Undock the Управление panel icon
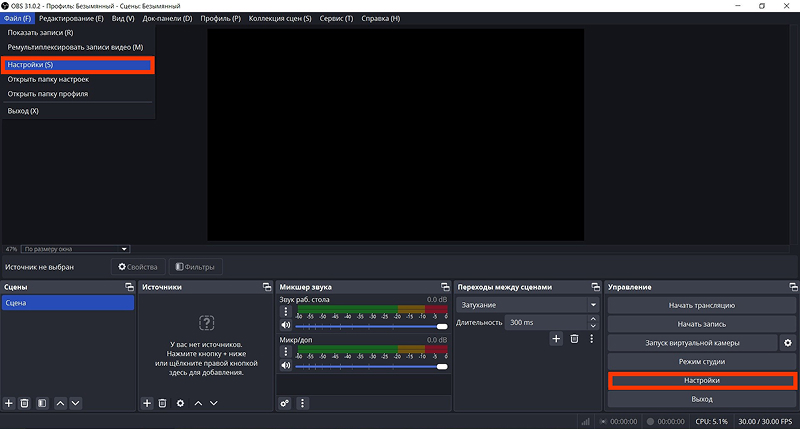 (x=793, y=287)
